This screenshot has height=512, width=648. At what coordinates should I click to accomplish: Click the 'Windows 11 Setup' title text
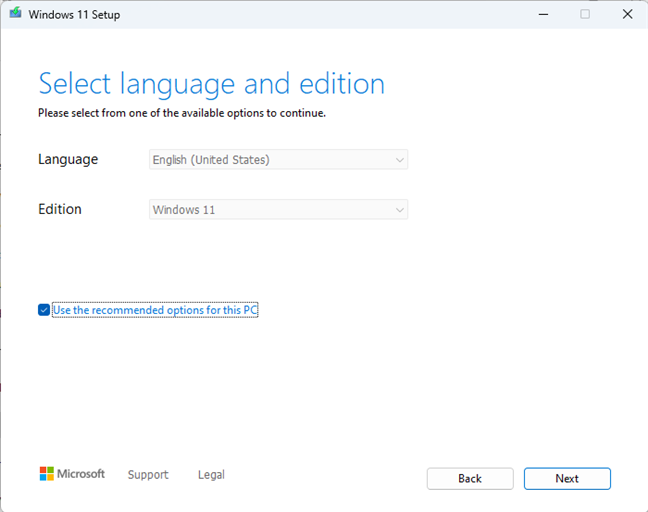(x=74, y=15)
